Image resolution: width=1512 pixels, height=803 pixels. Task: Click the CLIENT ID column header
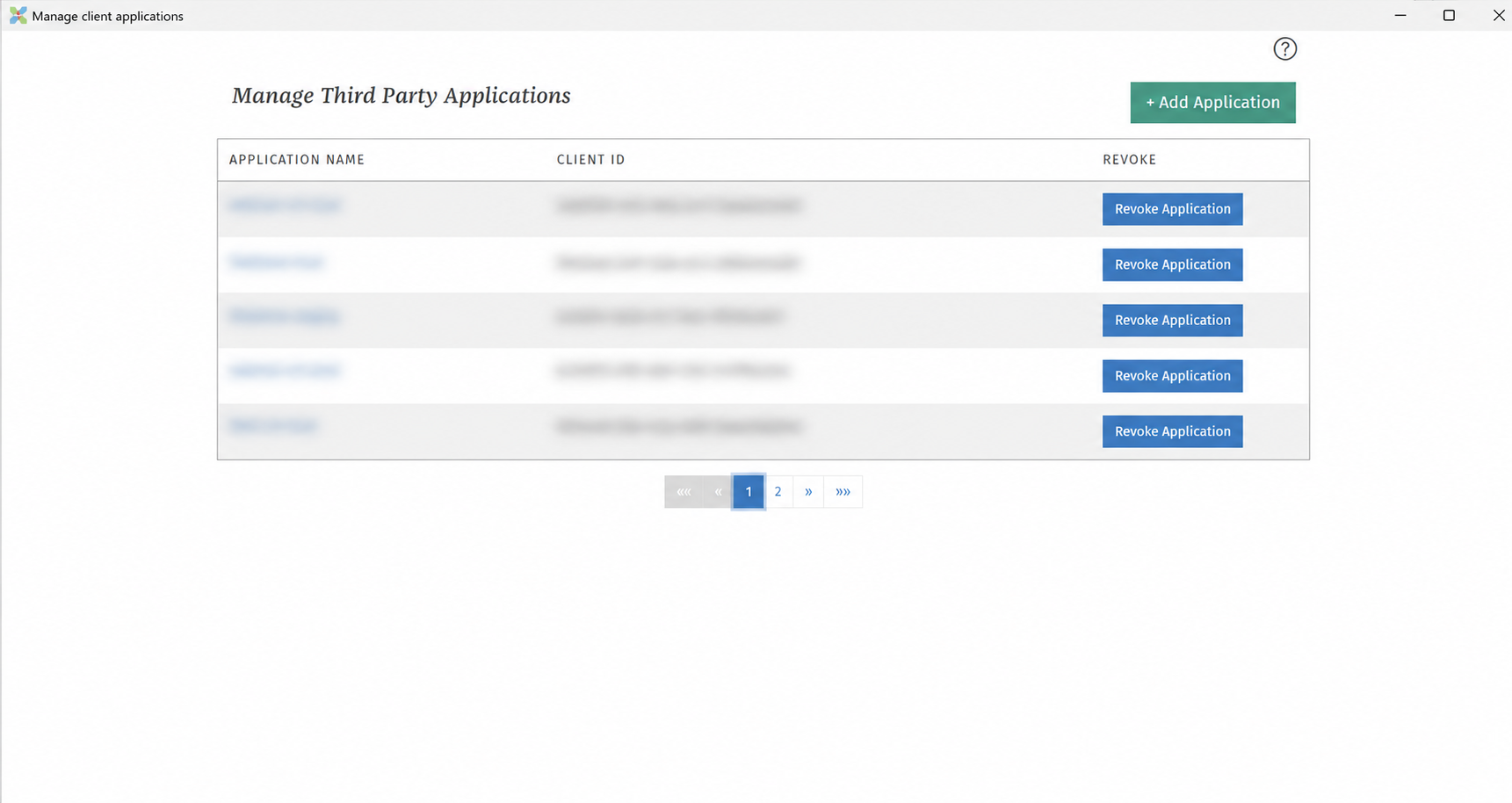[x=590, y=160]
